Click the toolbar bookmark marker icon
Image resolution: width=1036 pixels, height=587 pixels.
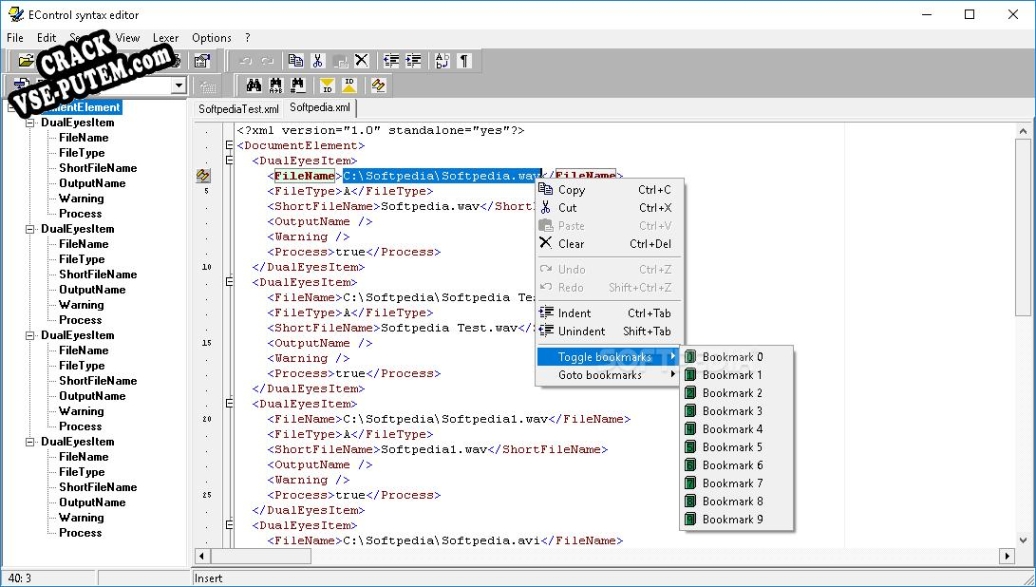point(378,85)
